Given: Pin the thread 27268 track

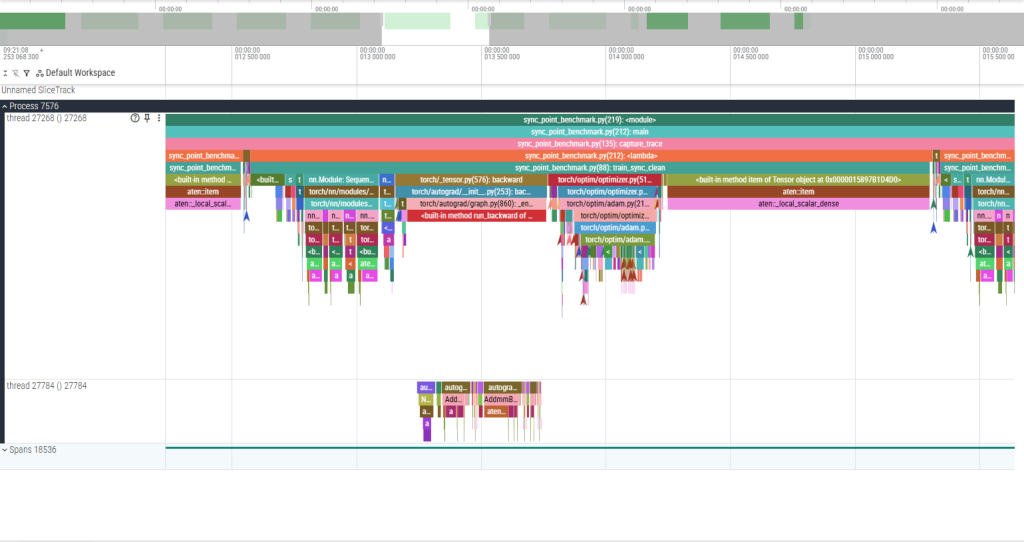Looking at the screenshot, I should 147,118.
